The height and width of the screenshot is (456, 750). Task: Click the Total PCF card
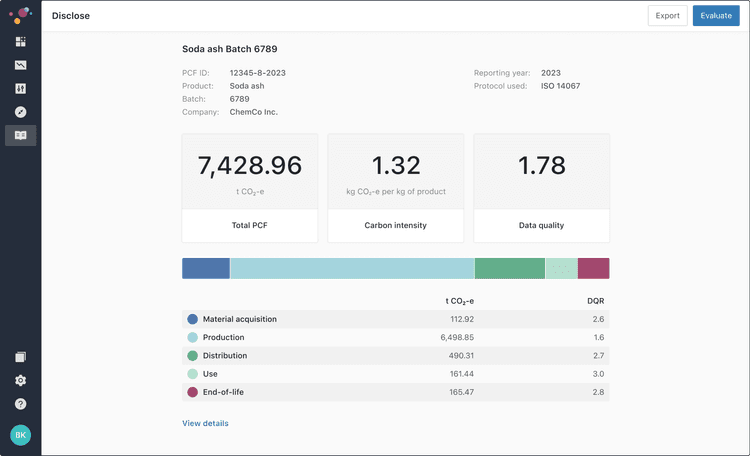click(249, 188)
